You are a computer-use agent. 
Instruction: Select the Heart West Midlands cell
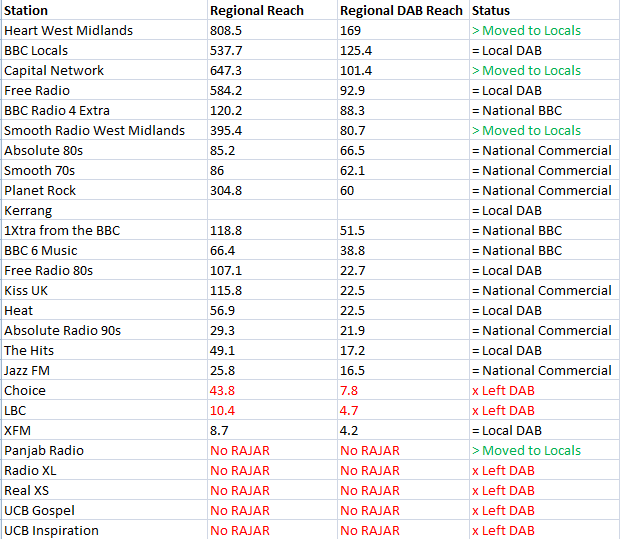pyautogui.click(x=104, y=30)
